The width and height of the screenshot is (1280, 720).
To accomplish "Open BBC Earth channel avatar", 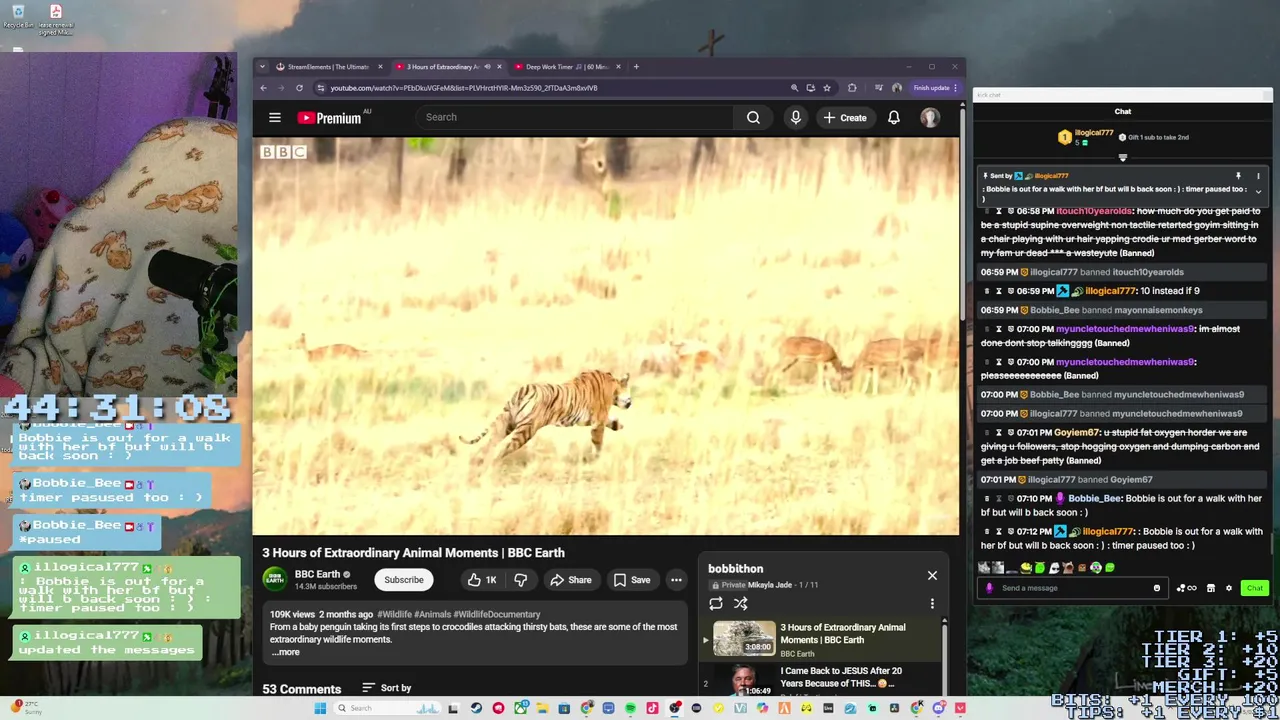I will coord(274,579).
